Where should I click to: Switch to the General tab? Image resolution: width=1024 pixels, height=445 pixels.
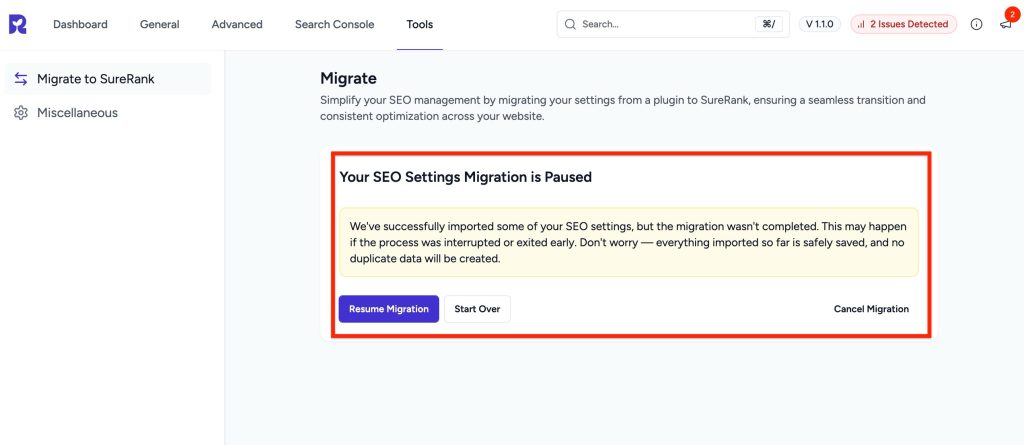(159, 24)
